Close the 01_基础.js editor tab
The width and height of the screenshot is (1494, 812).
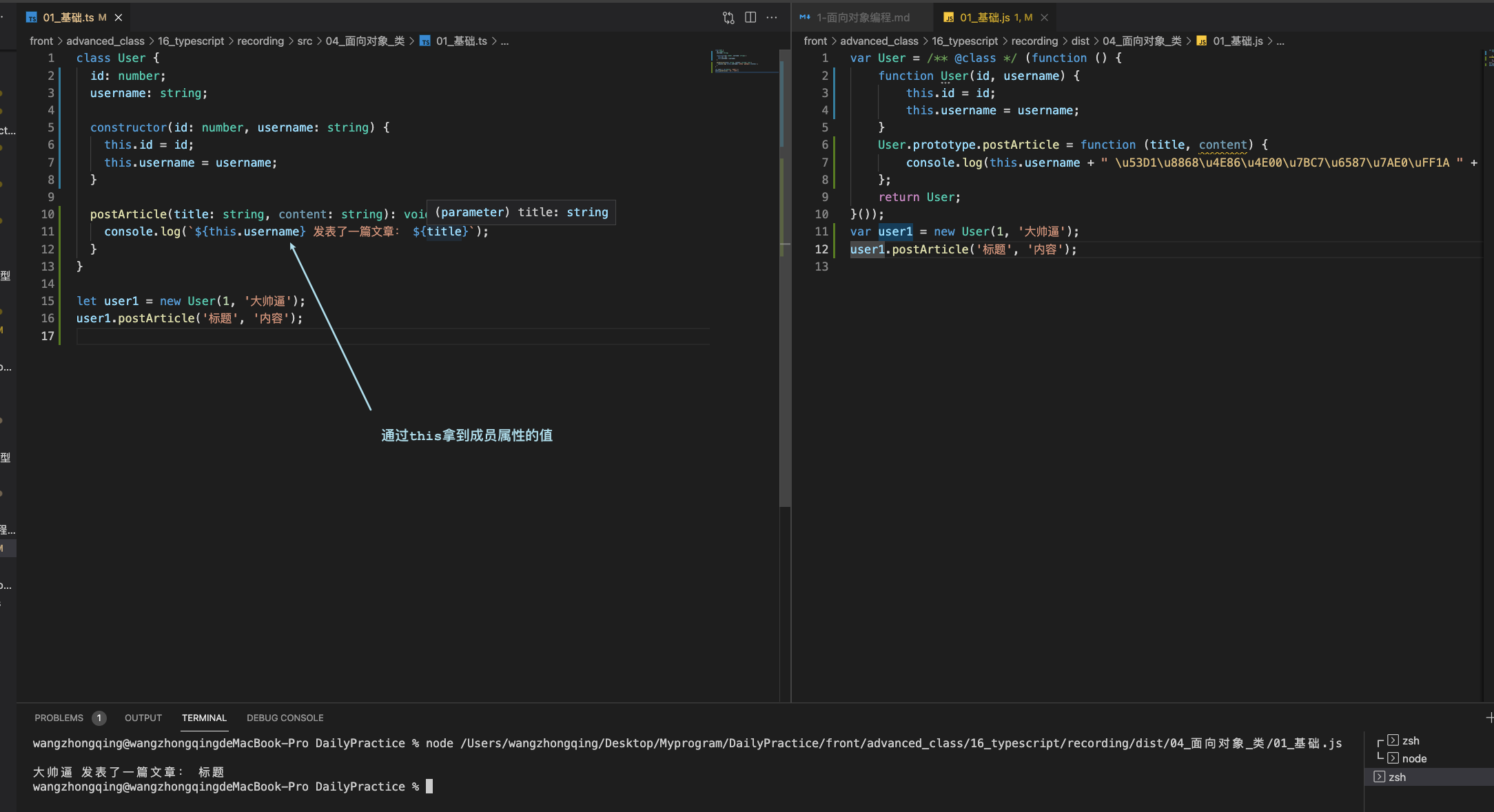[x=1044, y=17]
